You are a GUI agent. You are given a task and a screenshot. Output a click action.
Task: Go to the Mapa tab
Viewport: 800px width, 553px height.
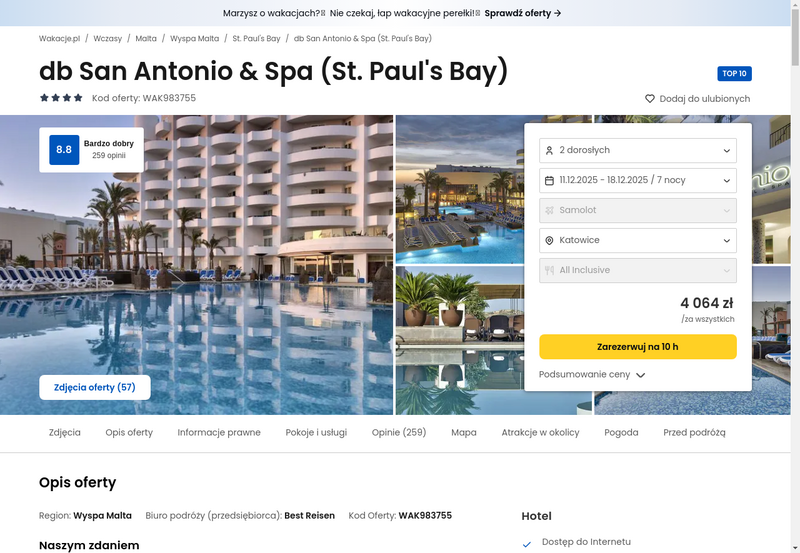(464, 433)
